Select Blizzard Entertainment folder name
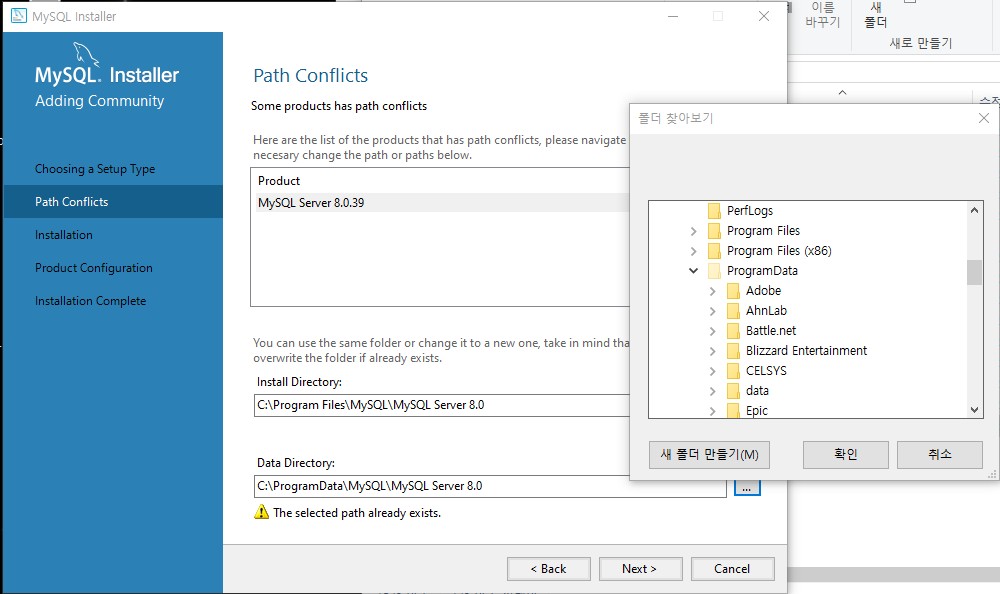The width and height of the screenshot is (1000, 594). pyautogui.click(x=806, y=351)
